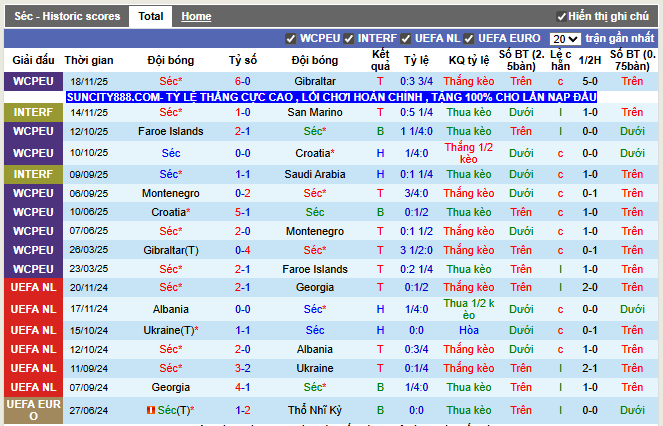The width and height of the screenshot is (663, 426).
Task: Switch to the Home tab
Action: tap(196, 16)
